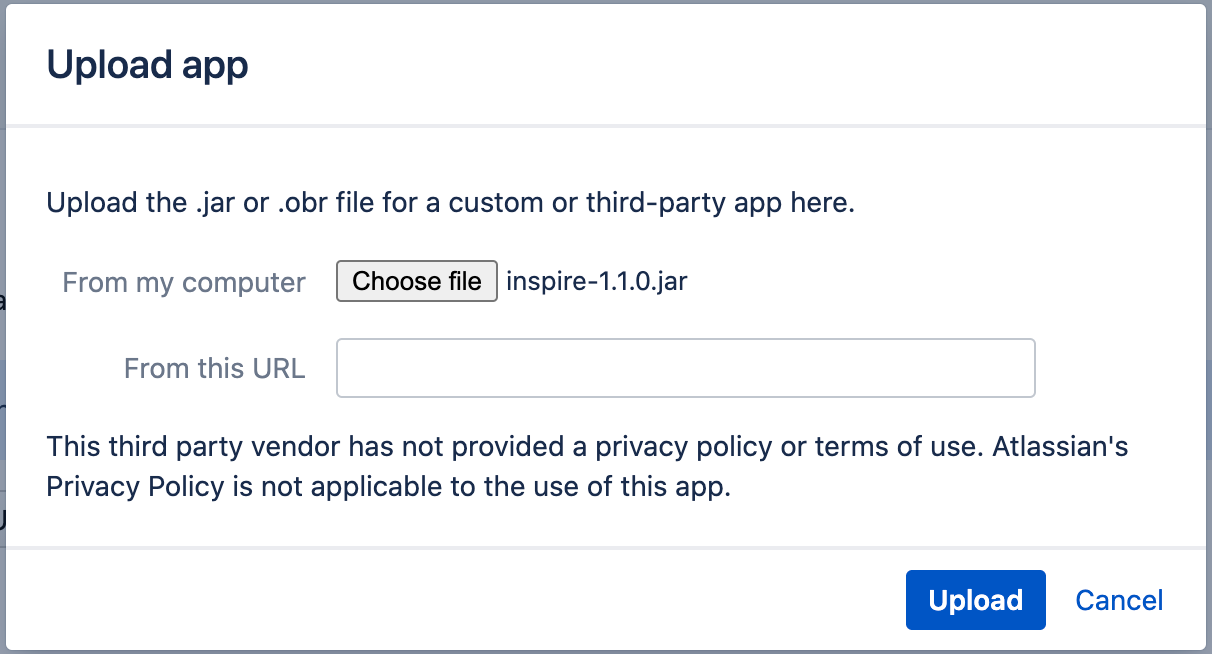Image resolution: width=1212 pixels, height=654 pixels.
Task: Activate Choose file to replace the jar
Action: [x=416, y=281]
